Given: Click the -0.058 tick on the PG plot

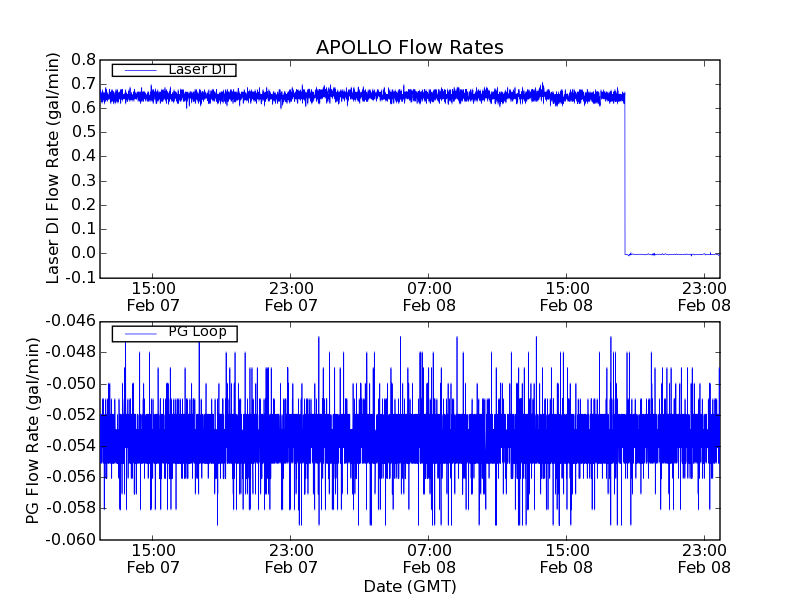Looking at the screenshot, I should click(71, 508).
